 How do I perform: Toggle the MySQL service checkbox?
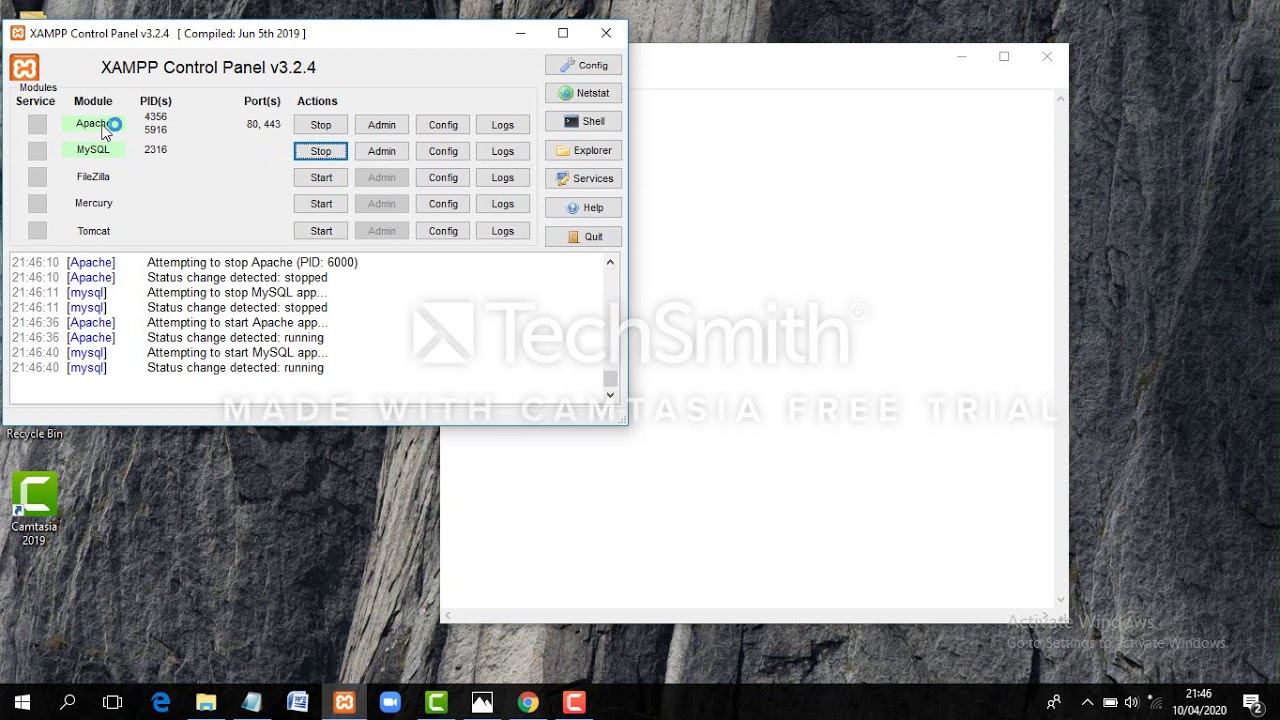coord(37,150)
